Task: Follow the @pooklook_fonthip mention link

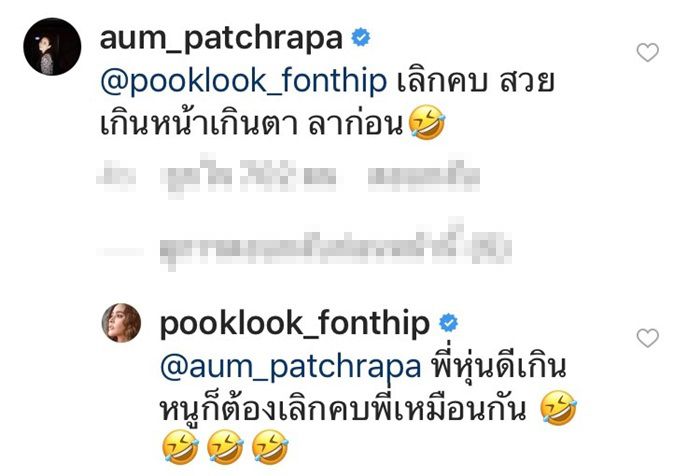Action: pos(243,82)
